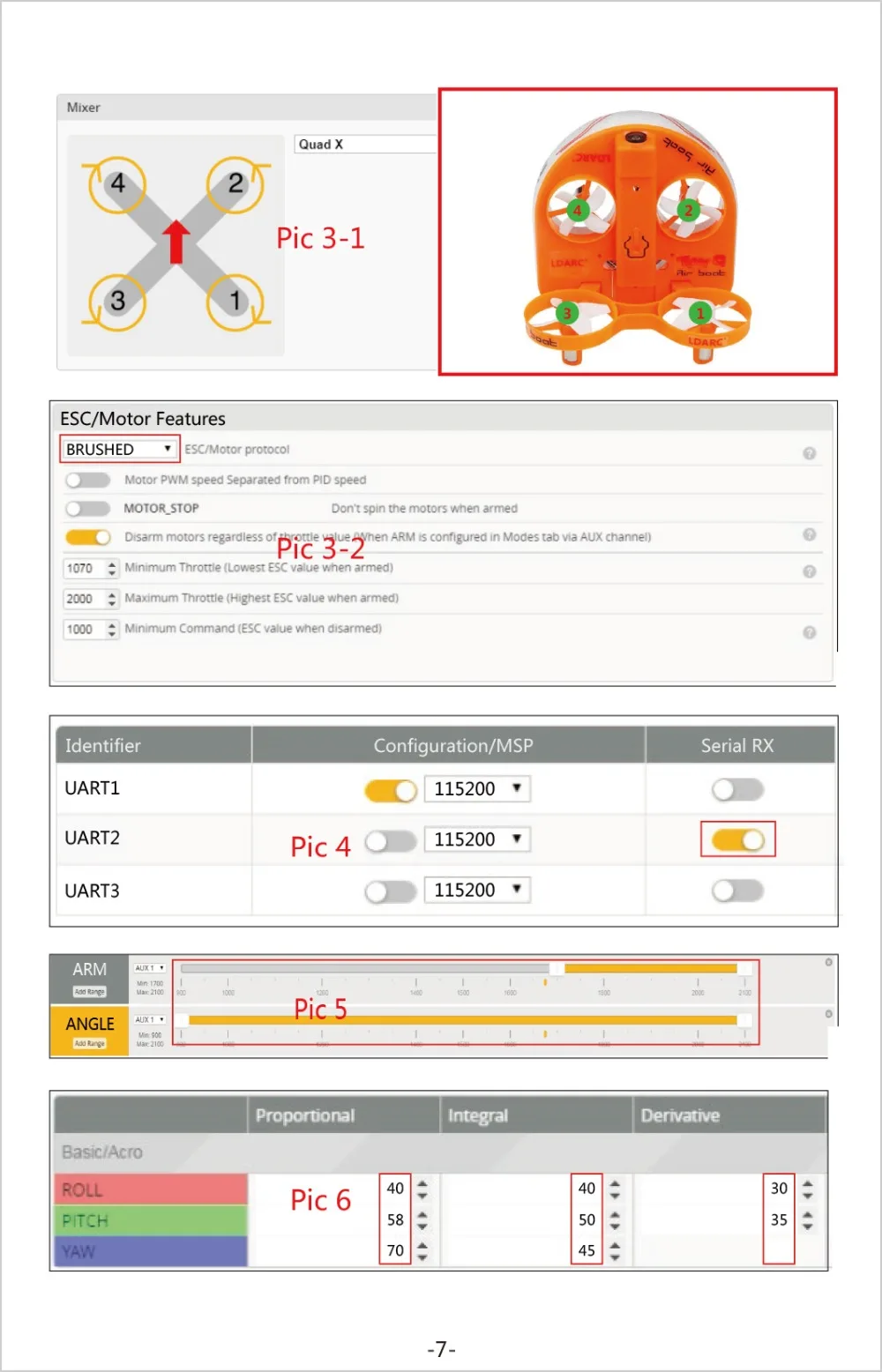882x1372 pixels.
Task: Click Add Range under ANGLE
Action: click(x=89, y=1044)
